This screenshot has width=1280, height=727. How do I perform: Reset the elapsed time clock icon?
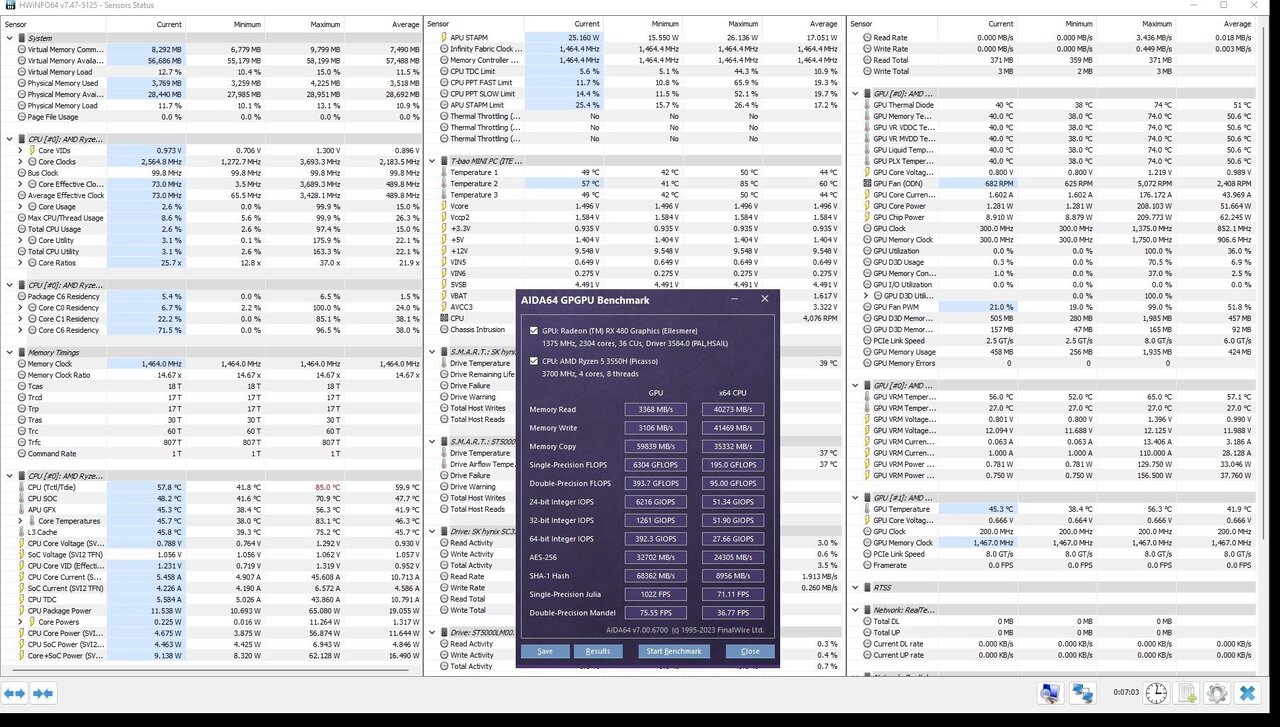coord(1156,693)
